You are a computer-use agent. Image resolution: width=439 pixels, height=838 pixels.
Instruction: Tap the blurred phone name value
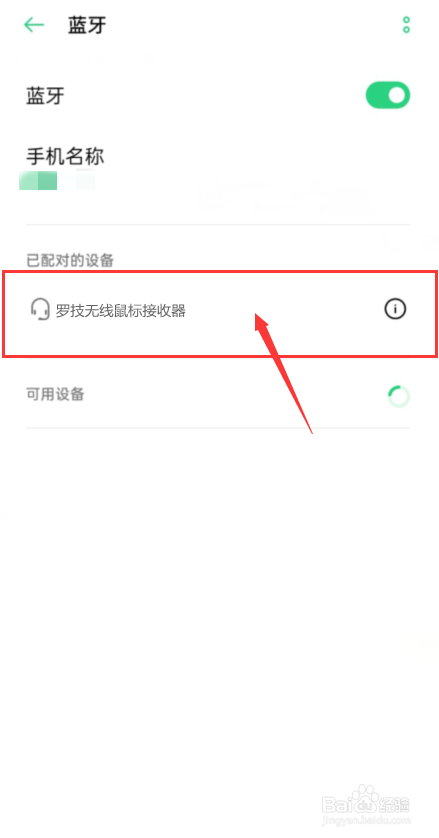[x=57, y=181]
